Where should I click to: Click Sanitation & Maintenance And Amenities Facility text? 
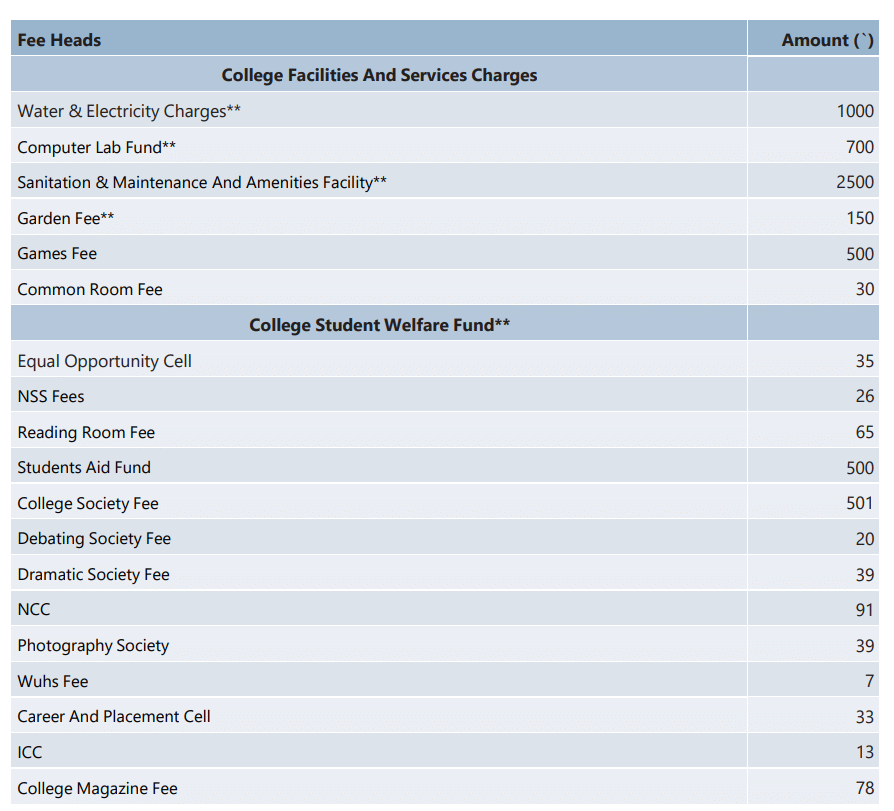click(202, 182)
